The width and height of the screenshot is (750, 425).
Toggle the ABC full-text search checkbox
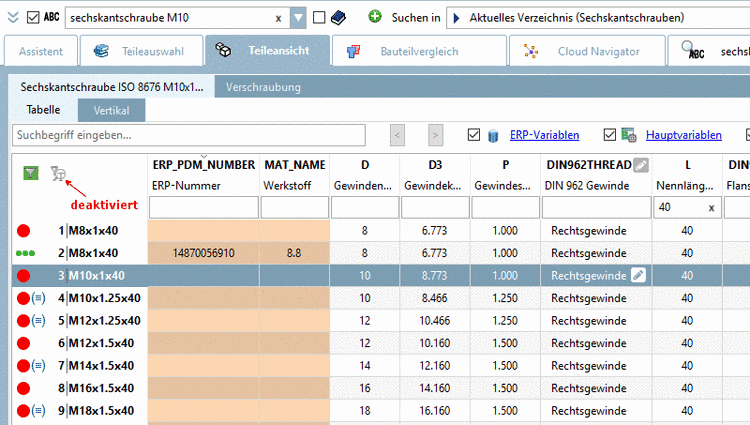click(33, 18)
